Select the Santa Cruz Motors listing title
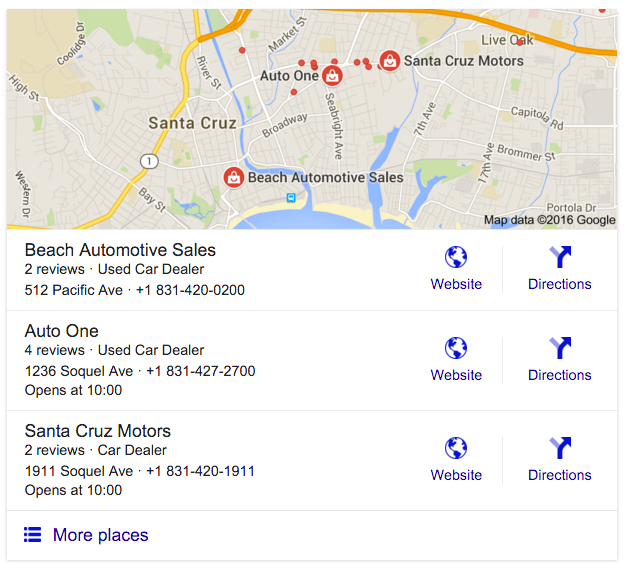Viewport: 628px width, 568px height. (x=98, y=431)
